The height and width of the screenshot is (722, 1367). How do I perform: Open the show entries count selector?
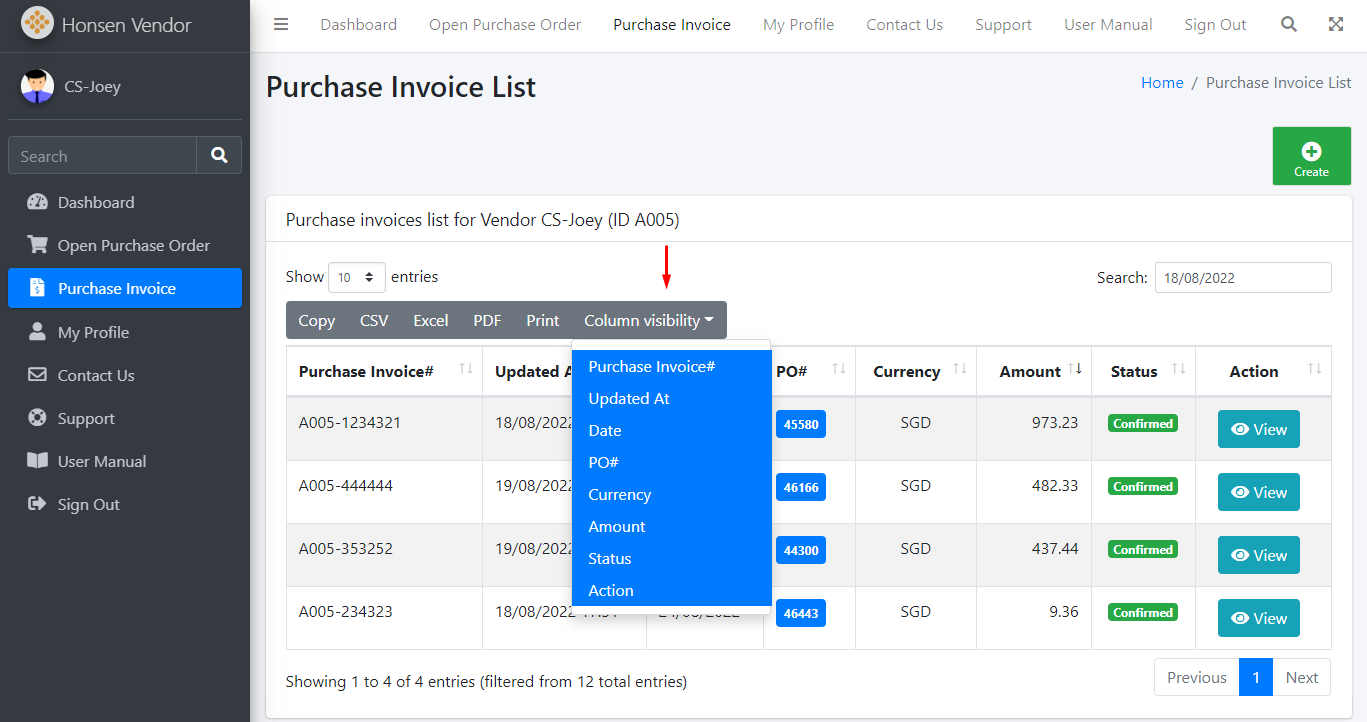356,277
